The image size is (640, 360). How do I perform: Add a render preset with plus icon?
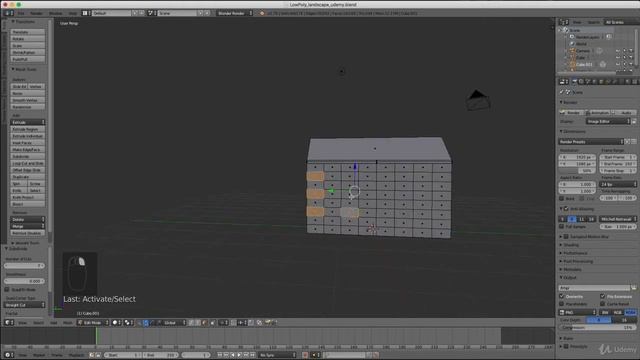pyautogui.click(x=628, y=142)
